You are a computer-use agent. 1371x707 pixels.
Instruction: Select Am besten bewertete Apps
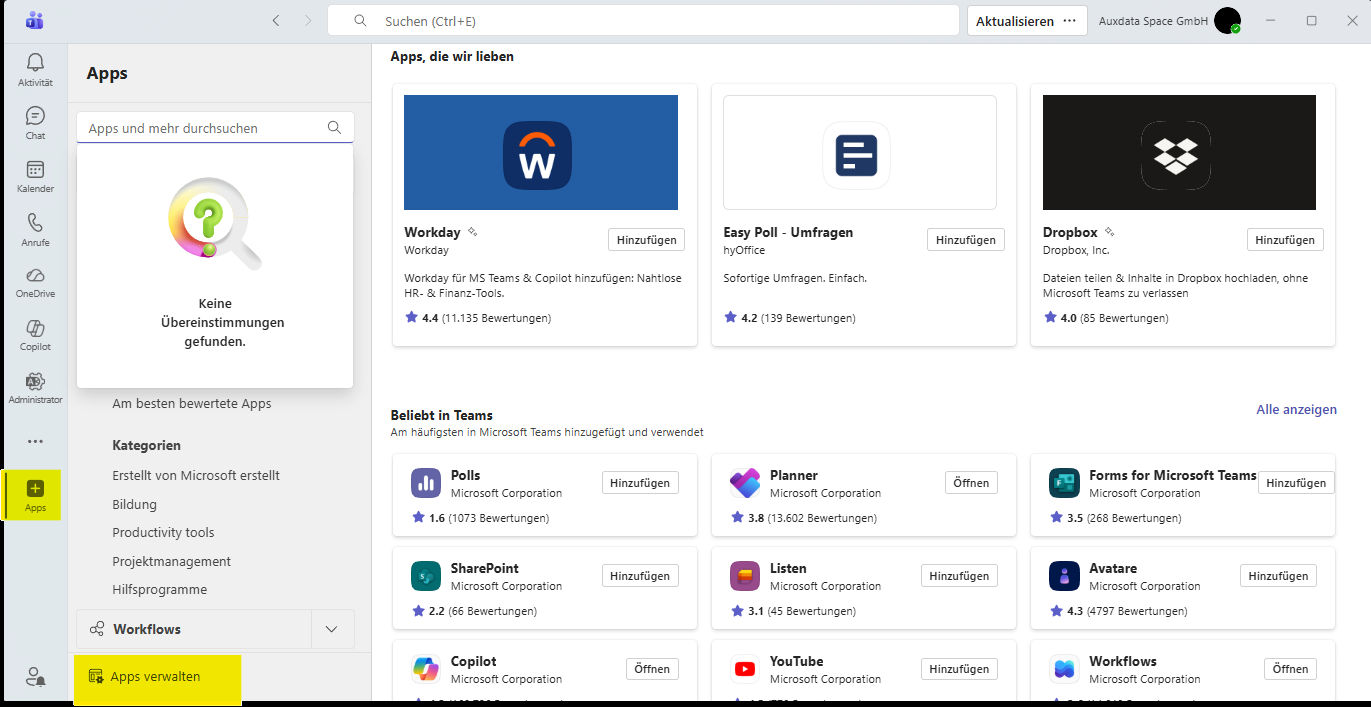(192, 404)
